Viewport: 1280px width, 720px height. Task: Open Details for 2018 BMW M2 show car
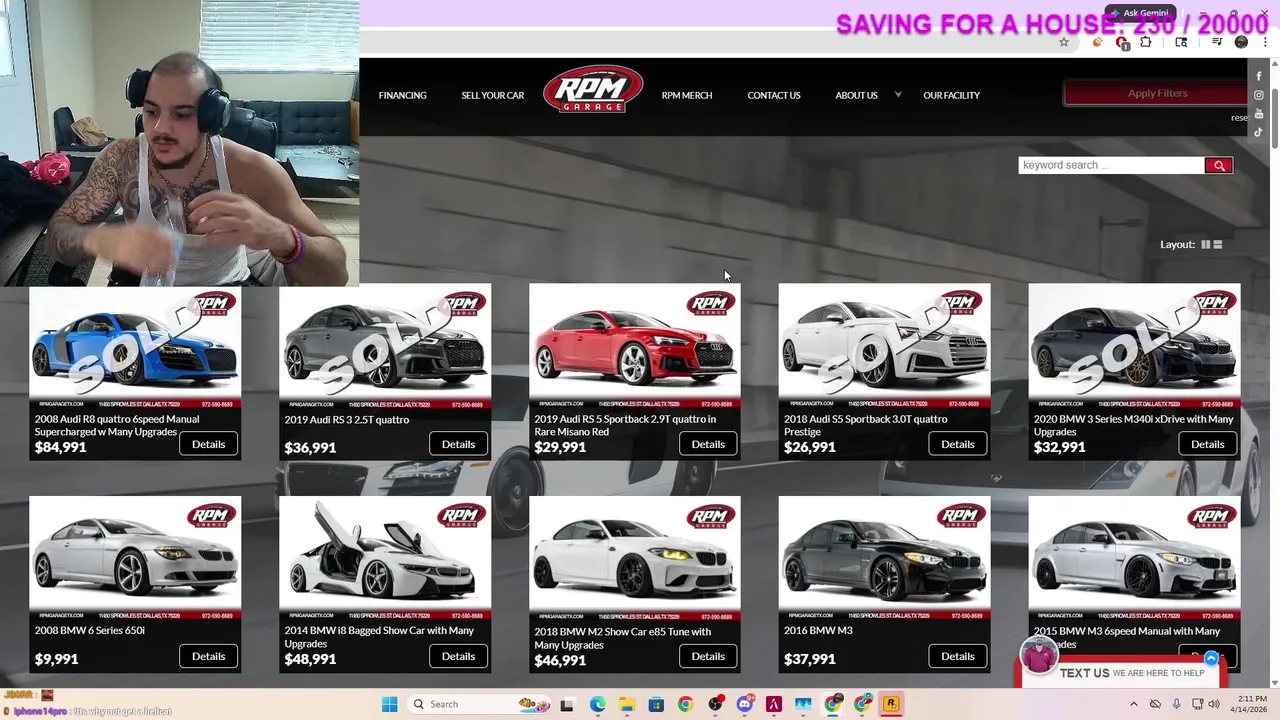coord(708,656)
